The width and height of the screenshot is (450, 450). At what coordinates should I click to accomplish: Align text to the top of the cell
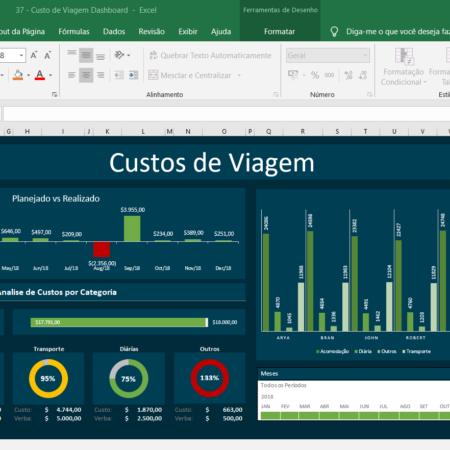pos(72,55)
